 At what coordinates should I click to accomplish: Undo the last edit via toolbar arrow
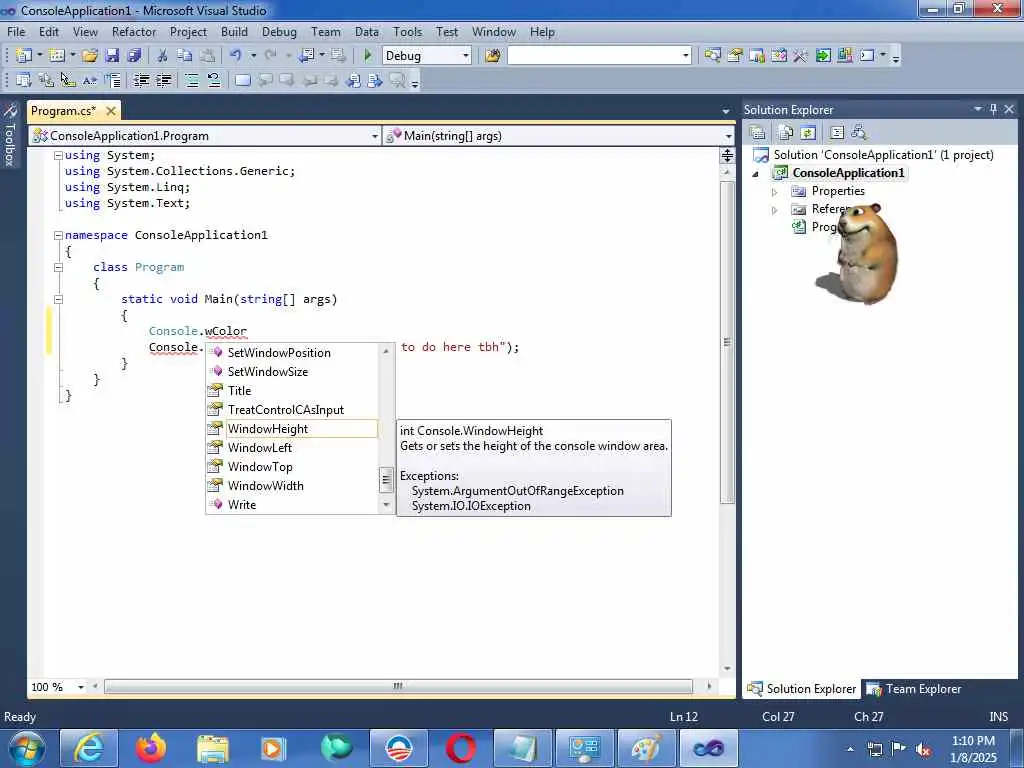[236, 56]
